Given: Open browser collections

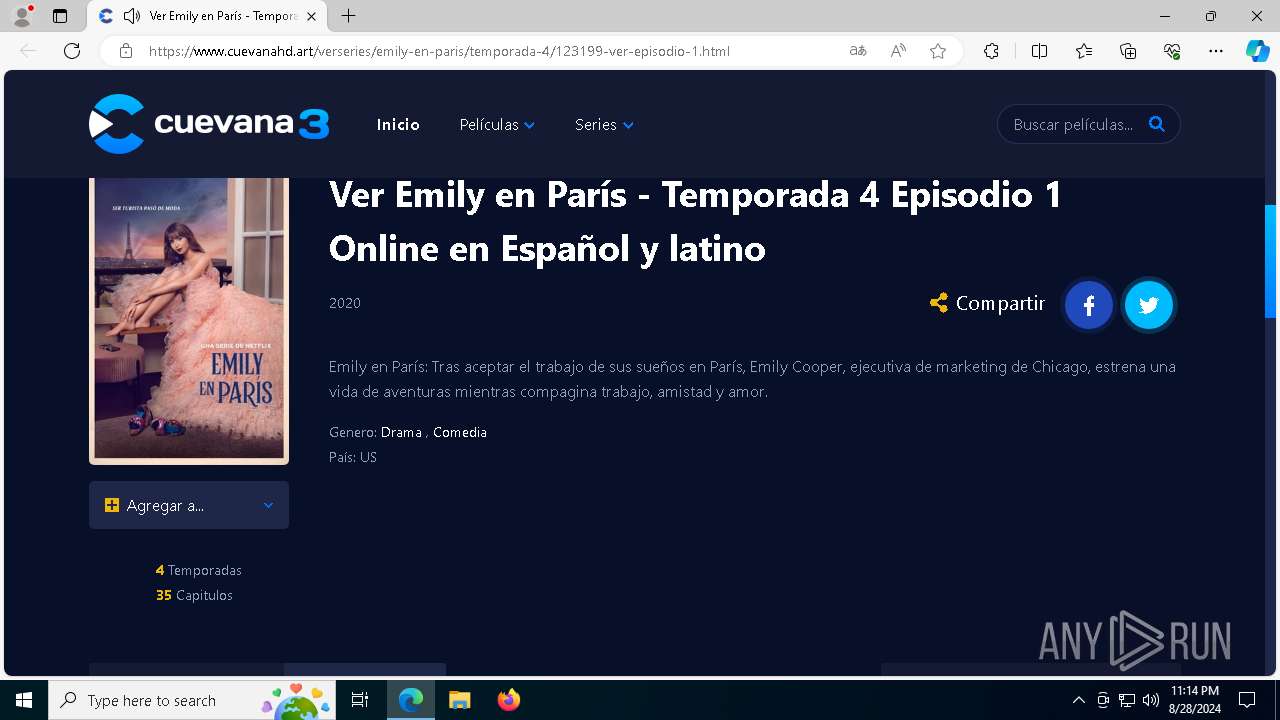Looking at the screenshot, I should point(1128,51).
